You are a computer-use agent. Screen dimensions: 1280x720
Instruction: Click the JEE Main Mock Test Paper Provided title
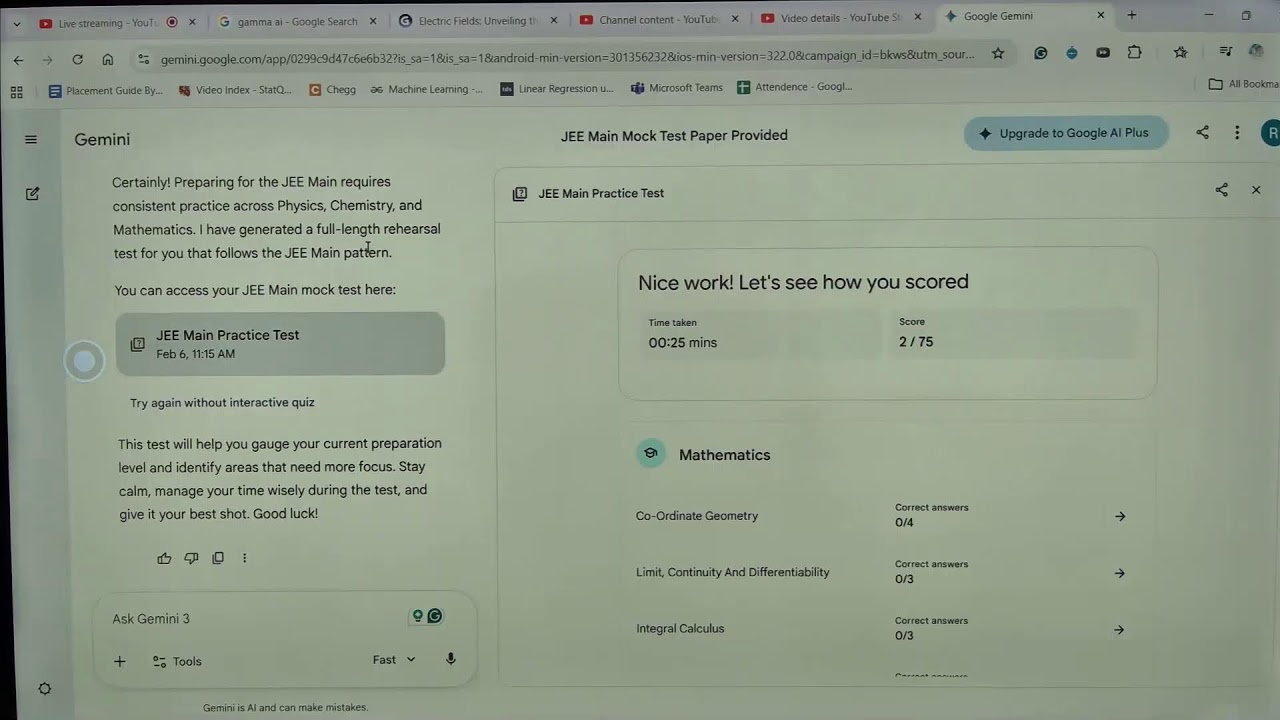click(x=674, y=136)
